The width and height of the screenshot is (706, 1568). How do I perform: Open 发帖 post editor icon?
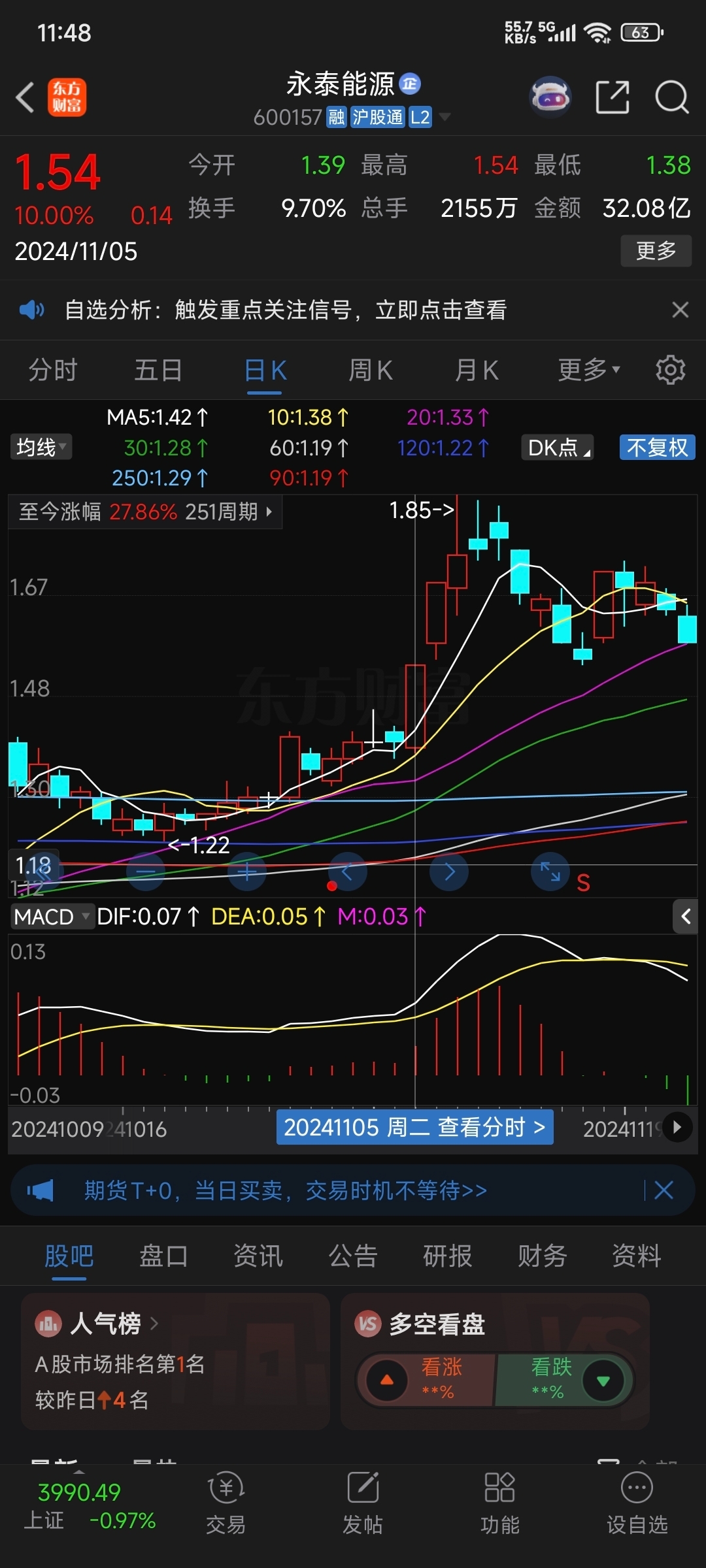click(x=363, y=1504)
